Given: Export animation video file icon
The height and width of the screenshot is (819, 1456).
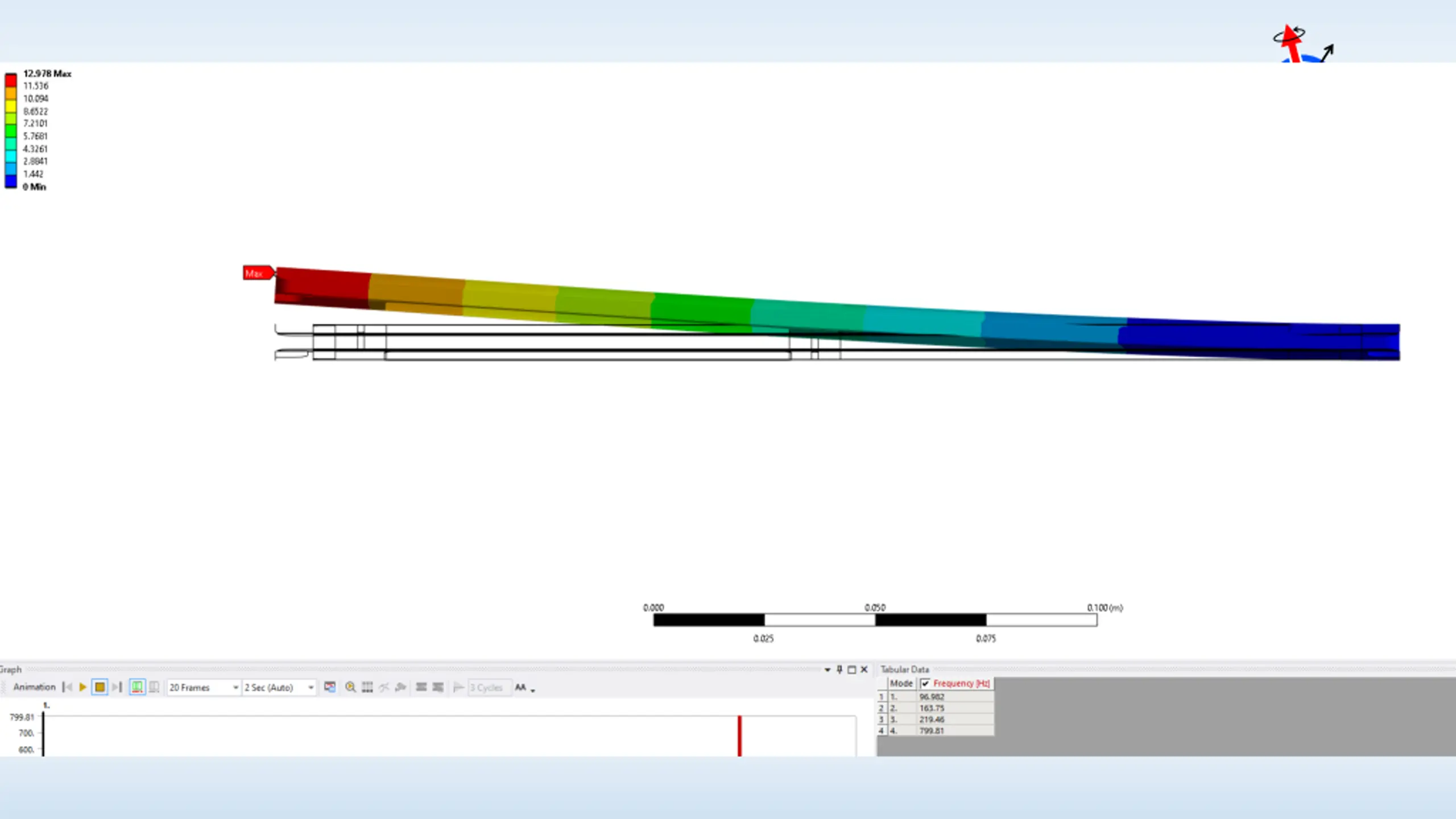Looking at the screenshot, I should (330, 687).
